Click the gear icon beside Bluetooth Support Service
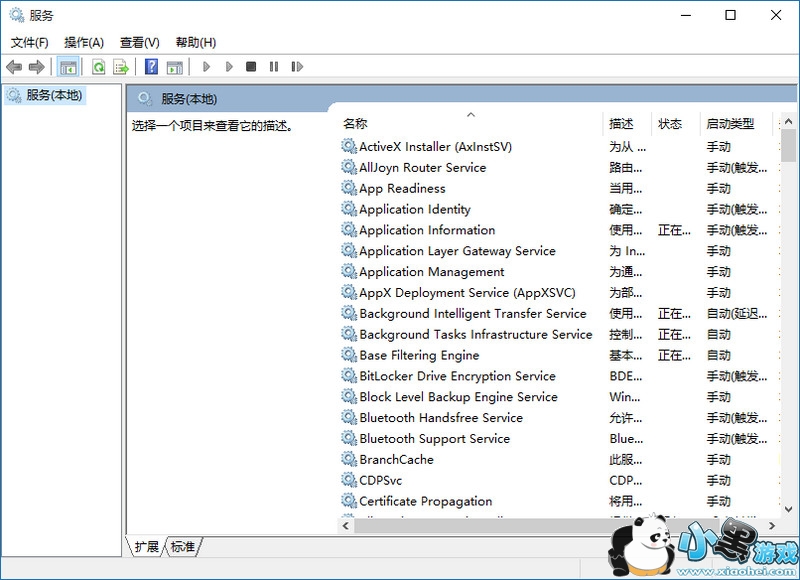Image resolution: width=800 pixels, height=580 pixels. (349, 438)
